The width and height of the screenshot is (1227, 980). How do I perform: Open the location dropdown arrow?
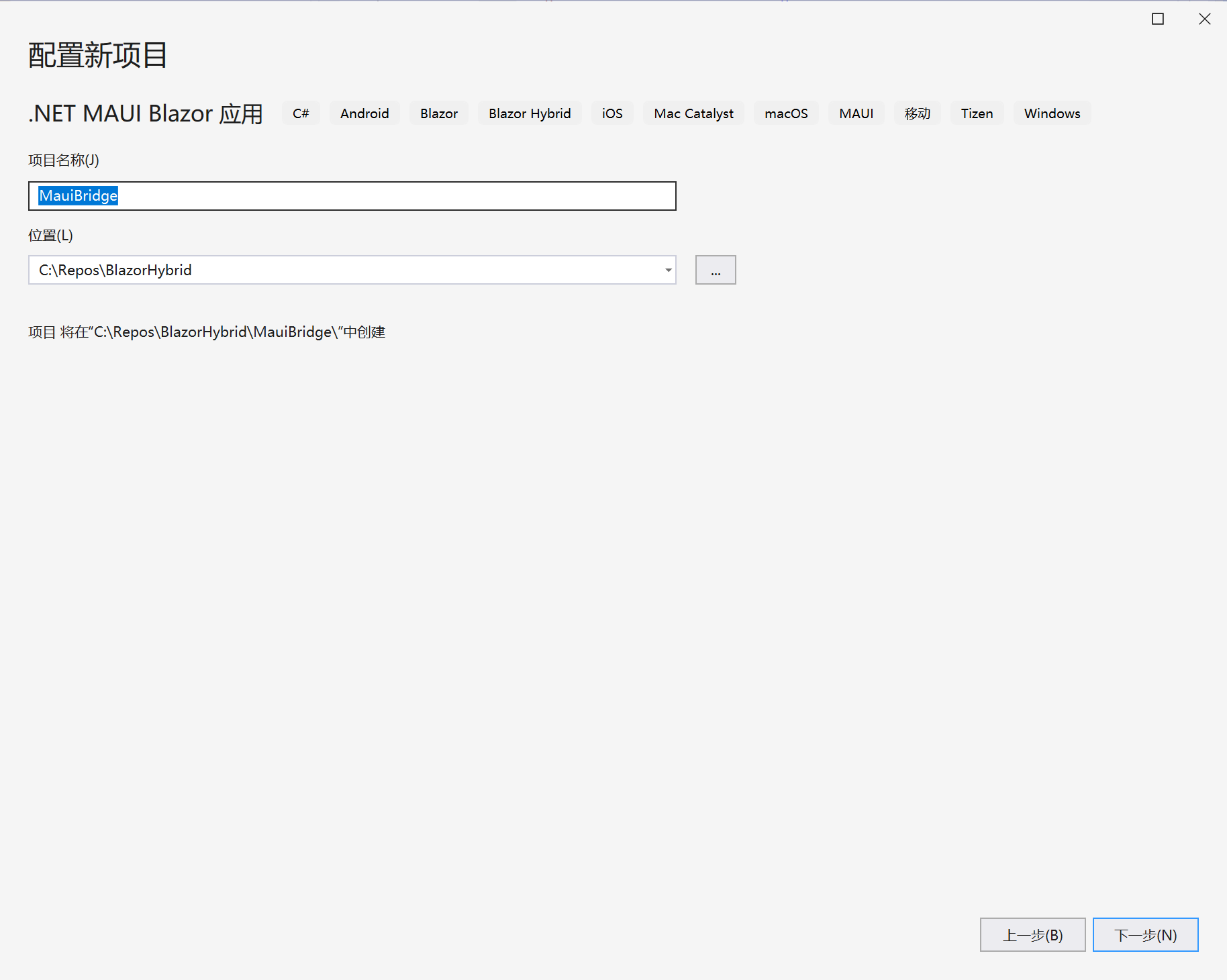[668, 270]
